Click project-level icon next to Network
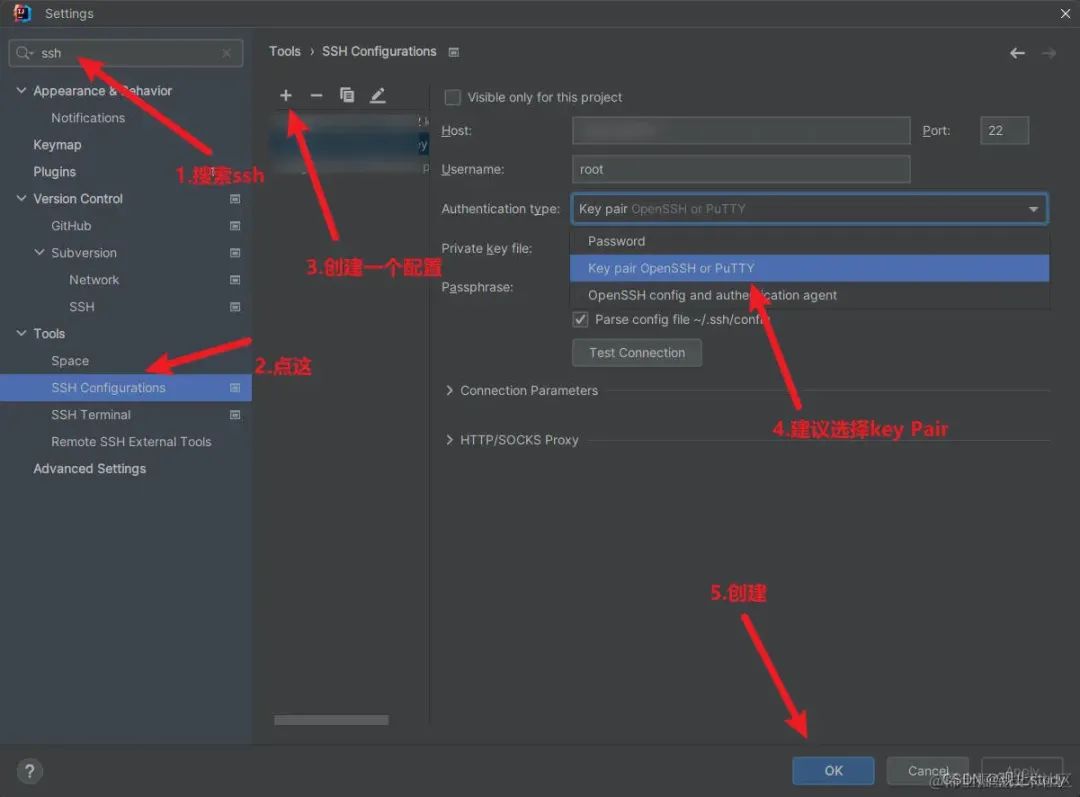The width and height of the screenshot is (1080, 797). point(235,280)
